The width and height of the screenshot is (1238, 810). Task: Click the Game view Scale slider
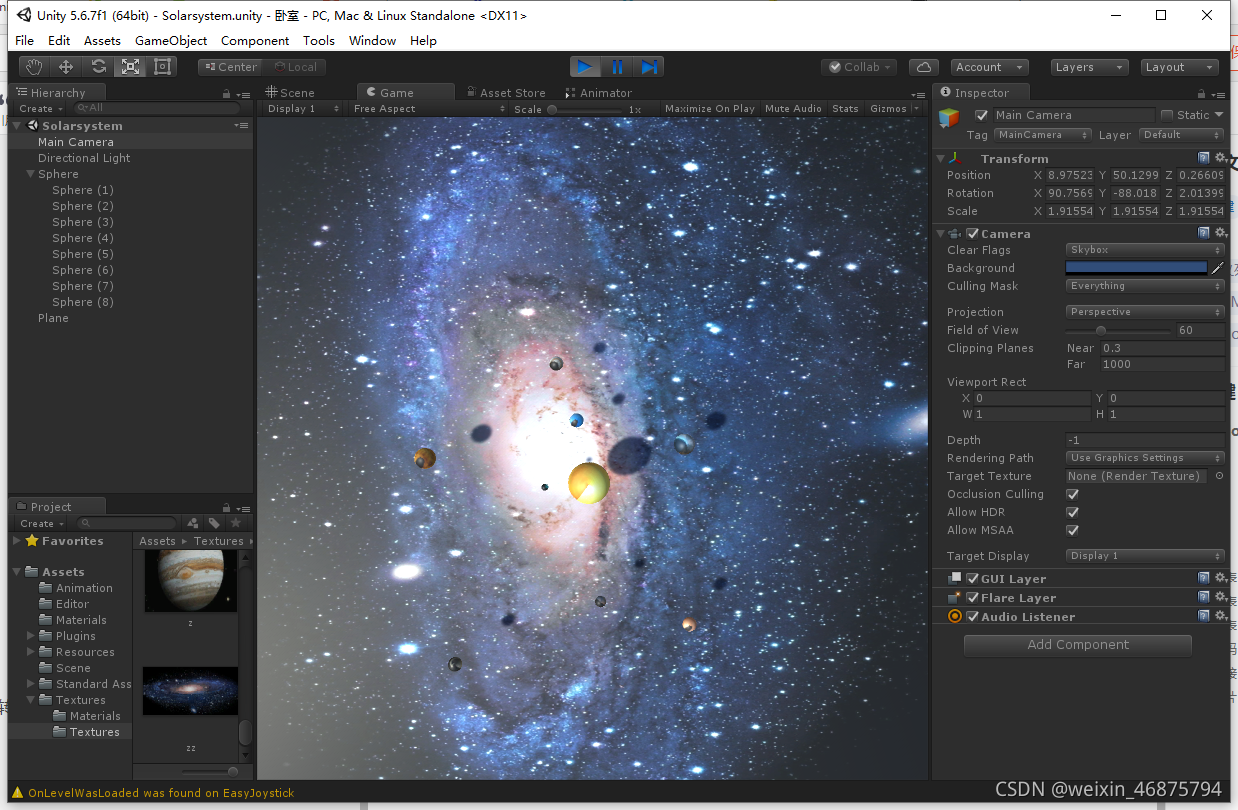pos(585,109)
